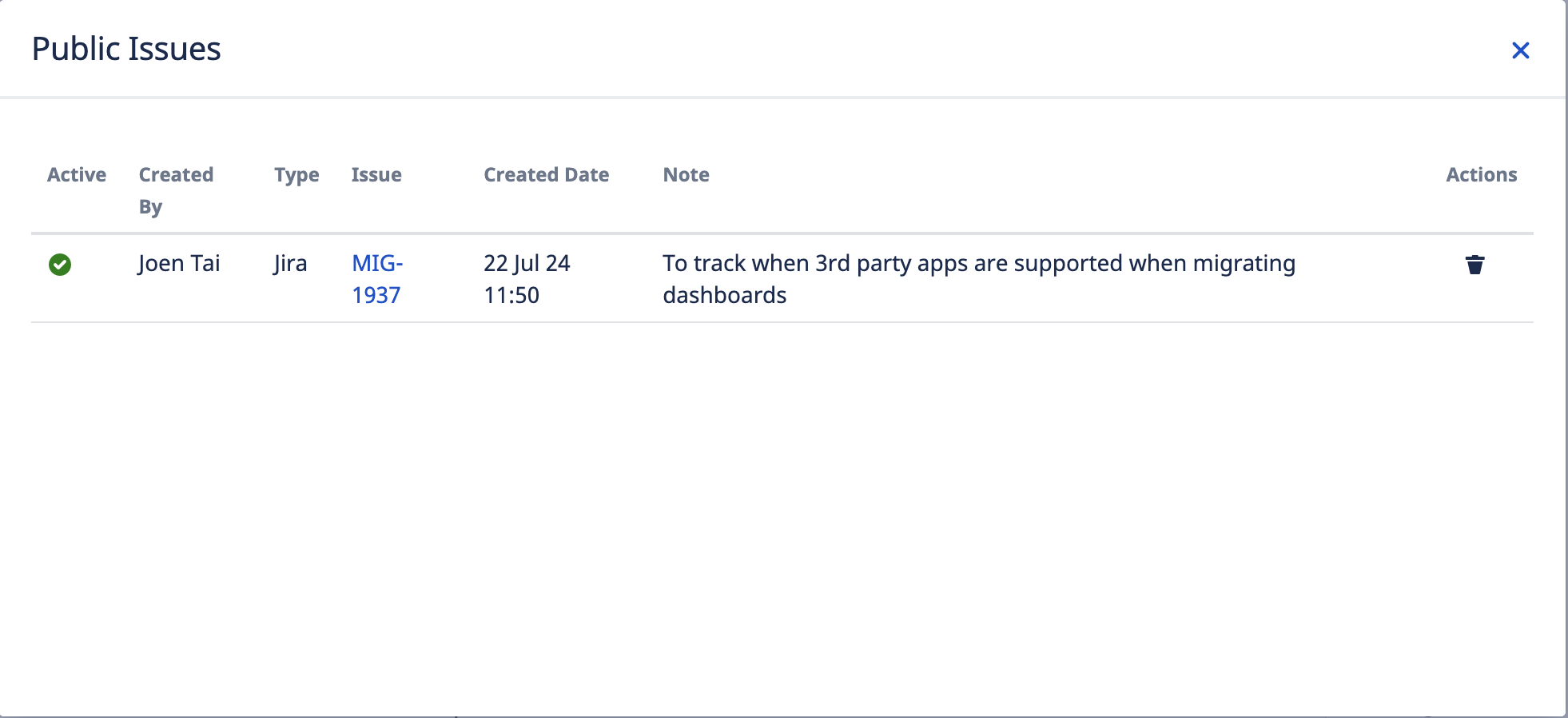The height and width of the screenshot is (718, 1568).
Task: Open the MIG-1937 Jira issue link
Action: point(378,278)
